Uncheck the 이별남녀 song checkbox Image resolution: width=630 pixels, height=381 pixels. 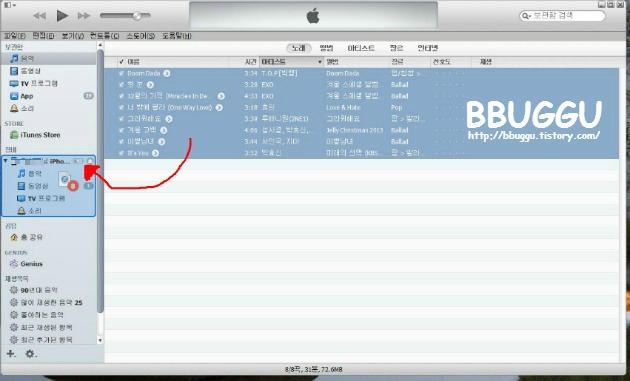coord(121,141)
